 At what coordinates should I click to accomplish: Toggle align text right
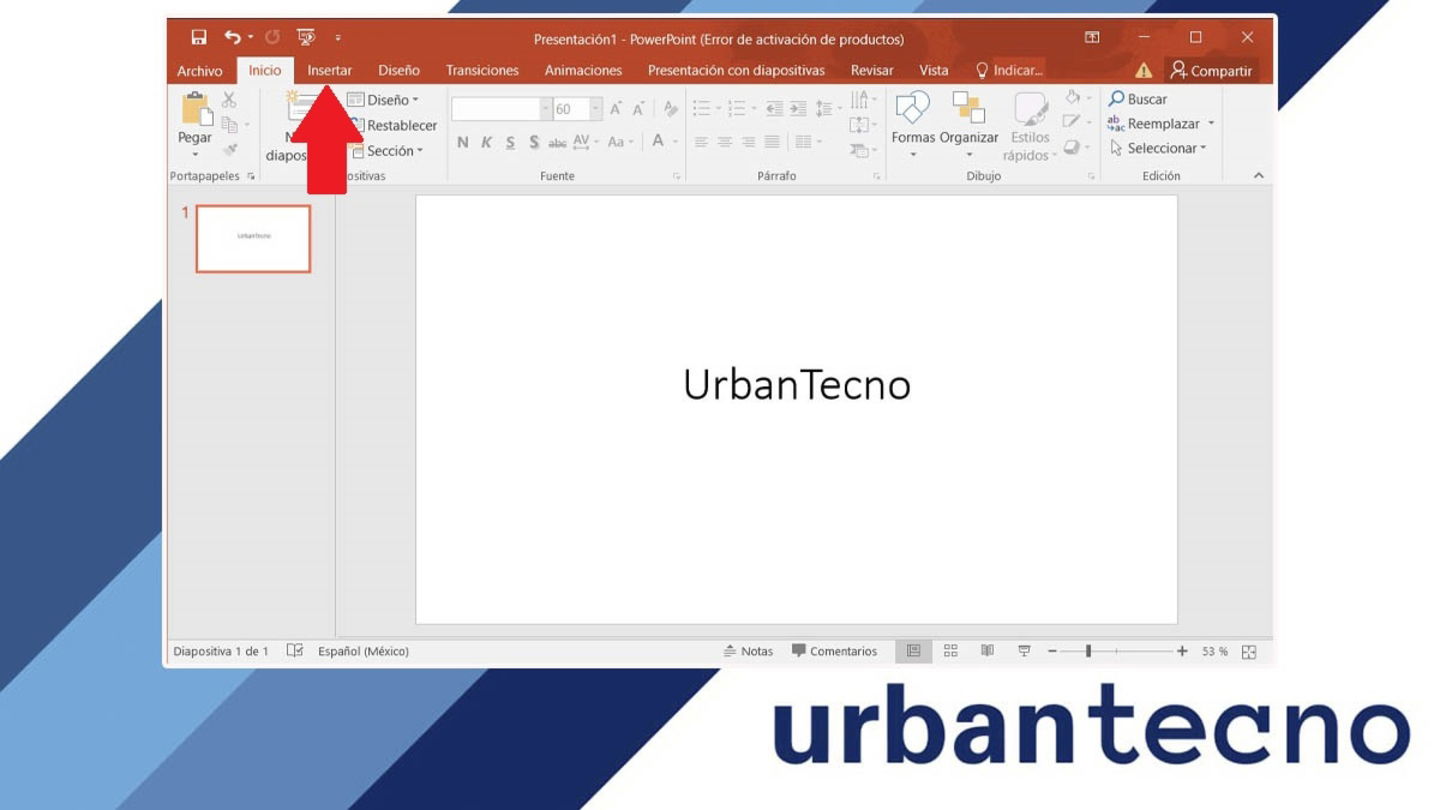coord(748,142)
